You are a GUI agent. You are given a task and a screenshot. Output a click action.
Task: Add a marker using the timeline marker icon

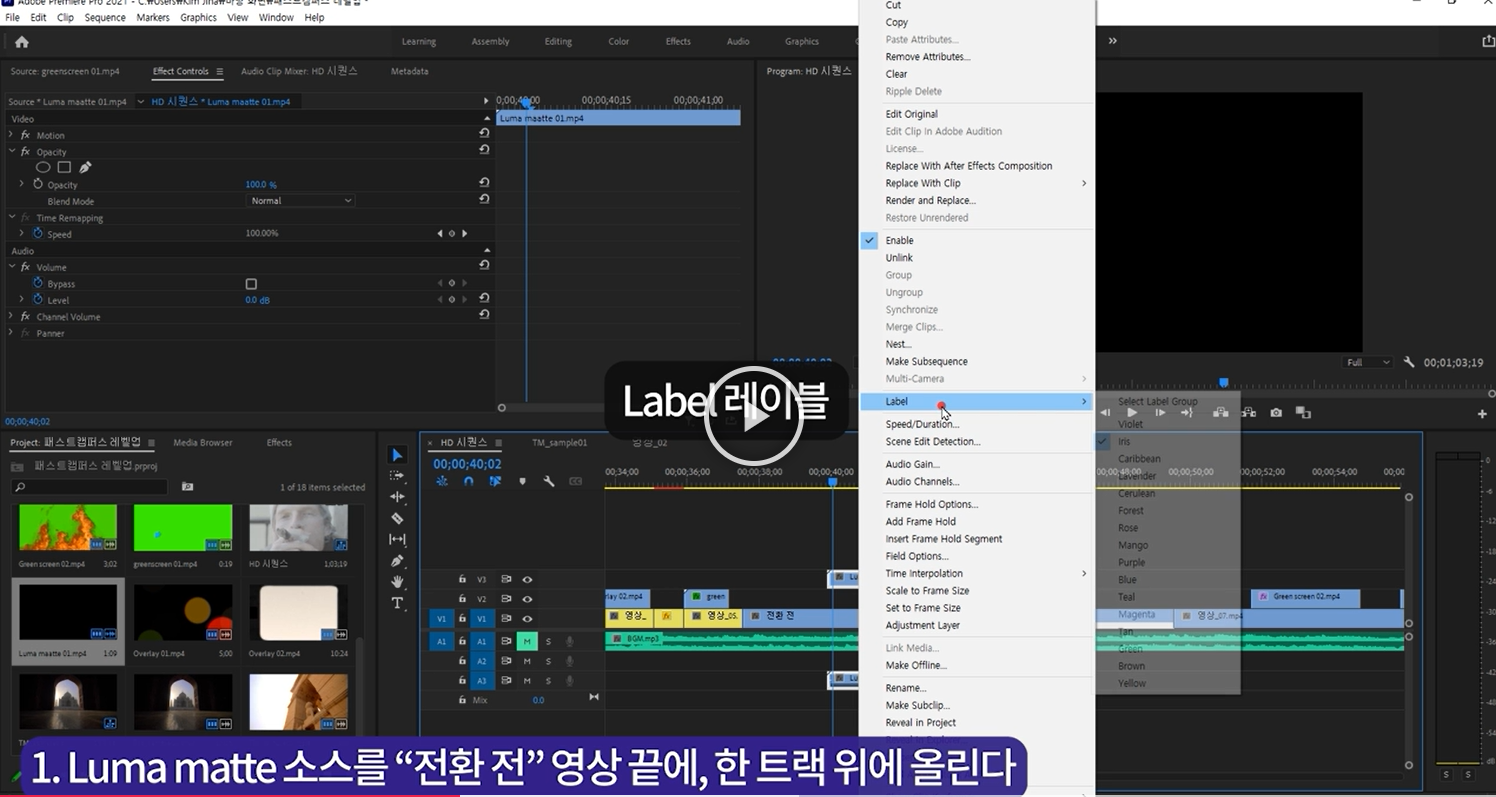(x=522, y=481)
